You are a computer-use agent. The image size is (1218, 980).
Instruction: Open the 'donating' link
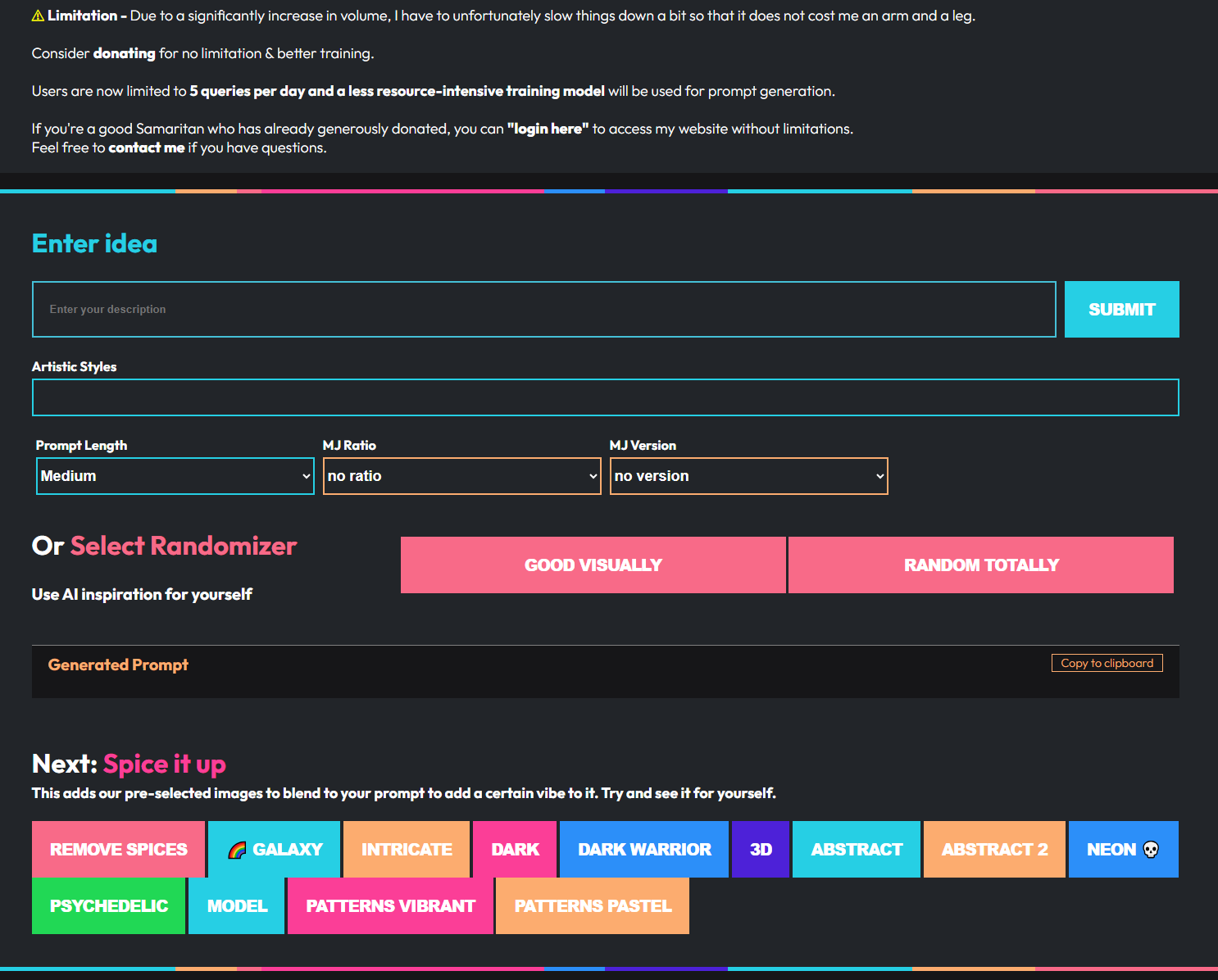point(124,53)
